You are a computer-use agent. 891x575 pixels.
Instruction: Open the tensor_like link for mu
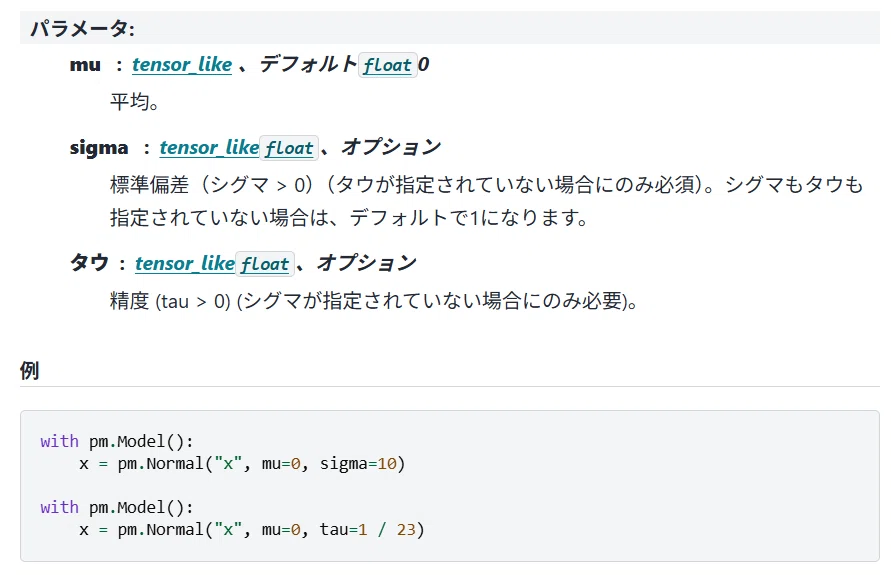tap(182, 65)
